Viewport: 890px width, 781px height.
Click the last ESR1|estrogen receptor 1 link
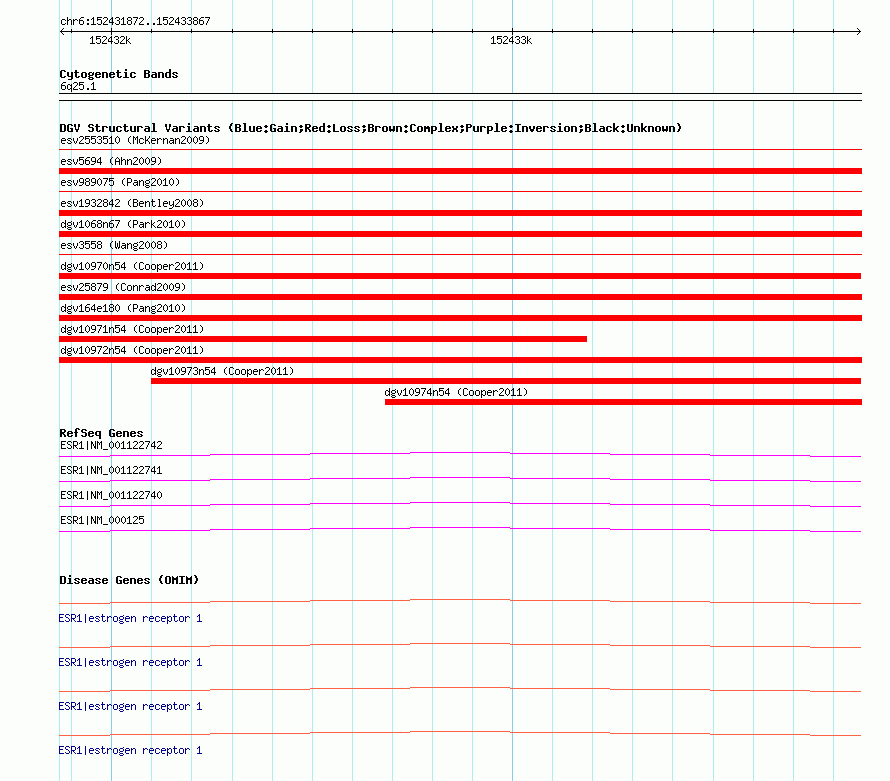click(x=130, y=750)
